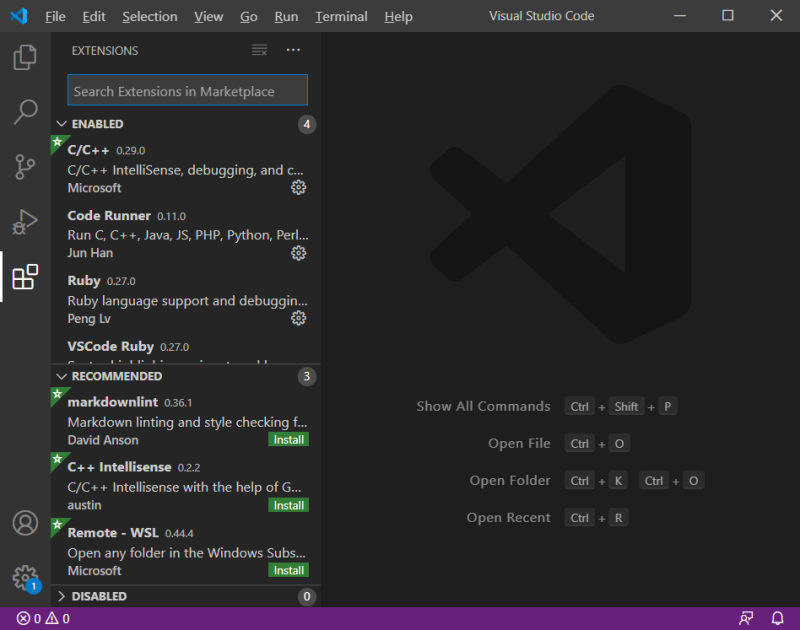The image size is (800, 630).
Task: Open the Explorer view in activity bar
Action: click(25, 57)
